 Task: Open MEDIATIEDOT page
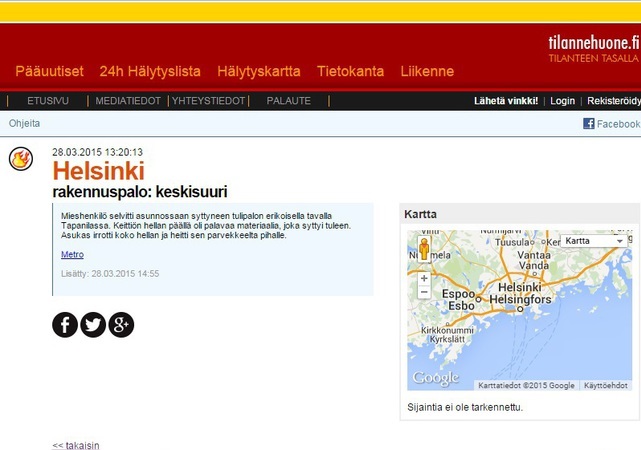[x=128, y=101]
